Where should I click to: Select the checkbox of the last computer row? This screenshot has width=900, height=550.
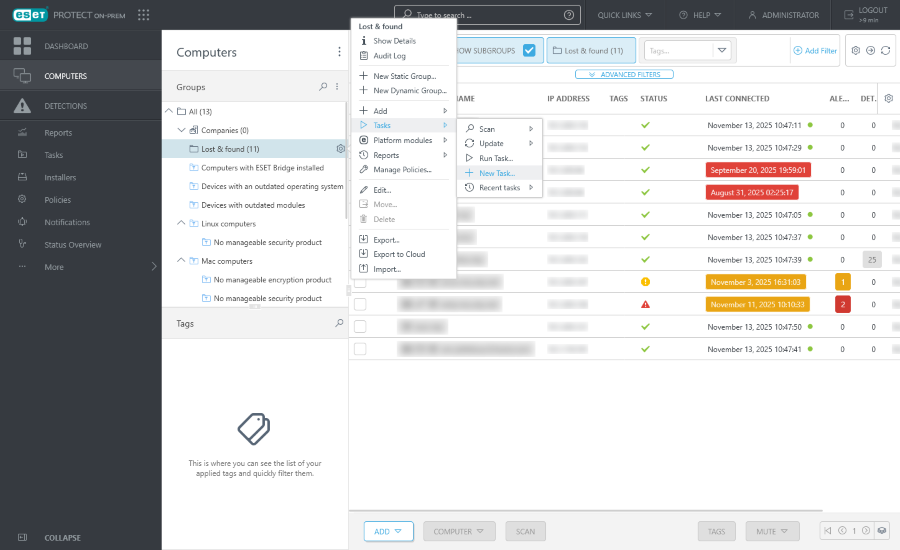point(360,349)
